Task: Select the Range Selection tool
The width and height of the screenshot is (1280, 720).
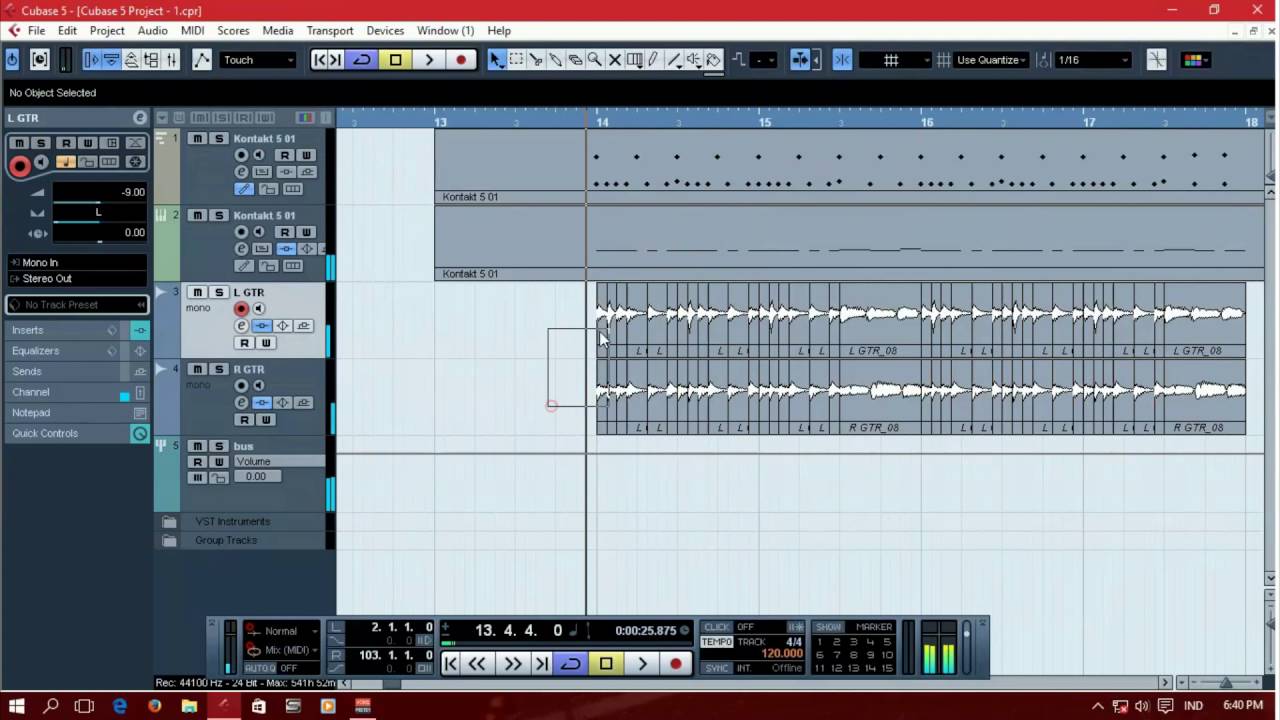Action: click(516, 60)
